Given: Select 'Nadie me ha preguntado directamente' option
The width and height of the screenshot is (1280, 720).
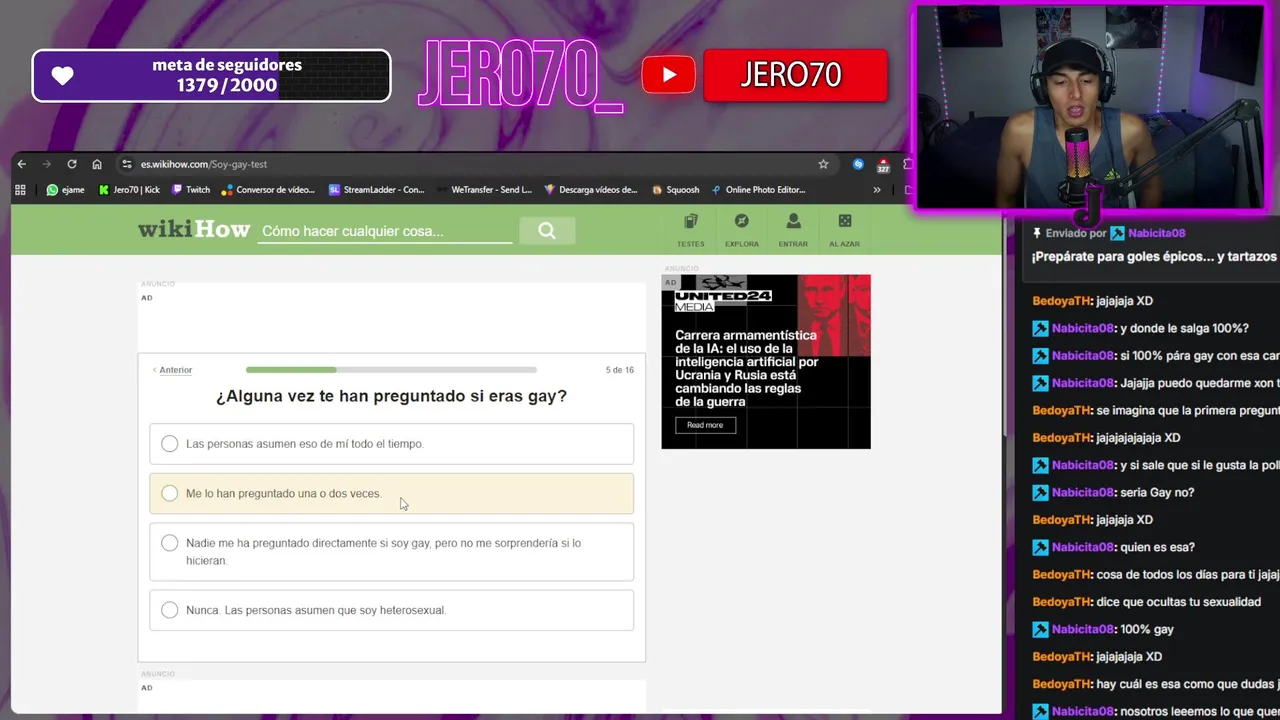Looking at the screenshot, I should tap(391, 552).
